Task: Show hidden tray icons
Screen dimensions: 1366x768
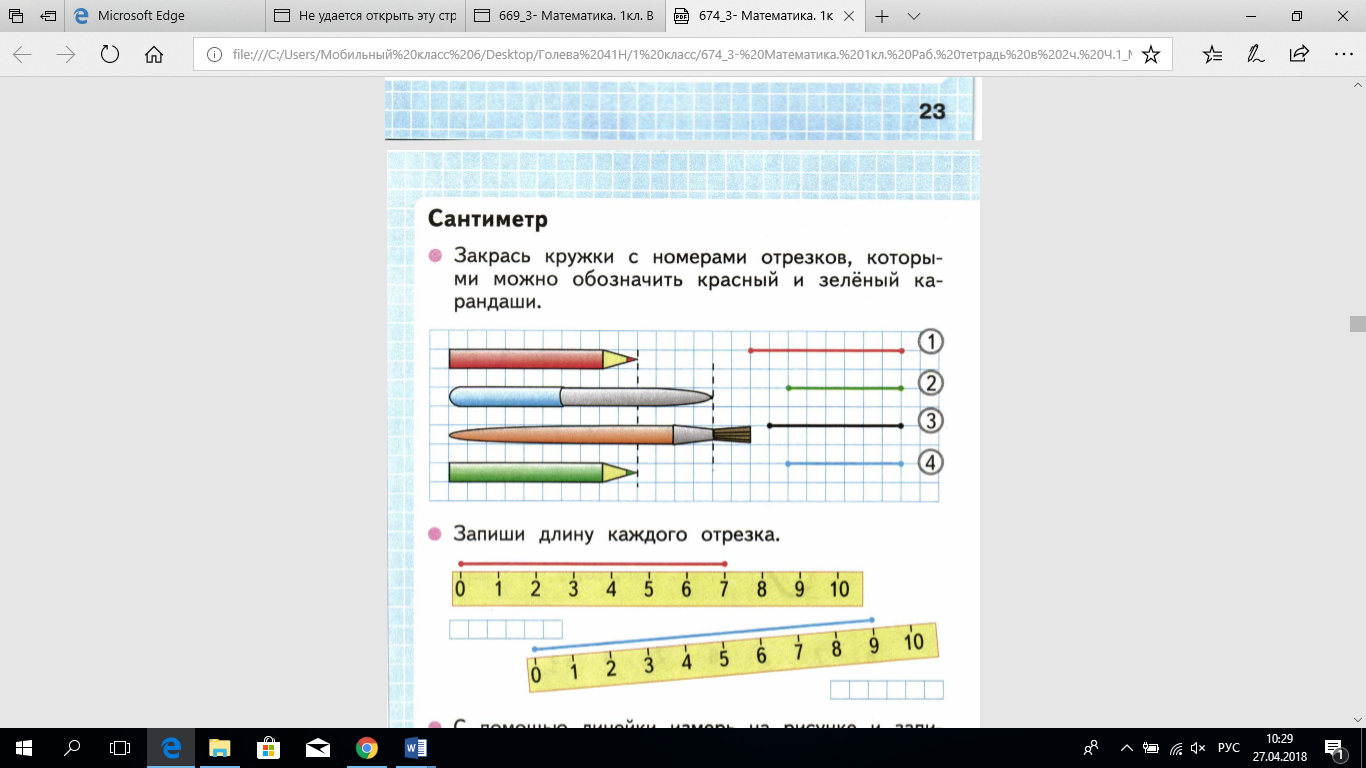Action: (x=1127, y=748)
